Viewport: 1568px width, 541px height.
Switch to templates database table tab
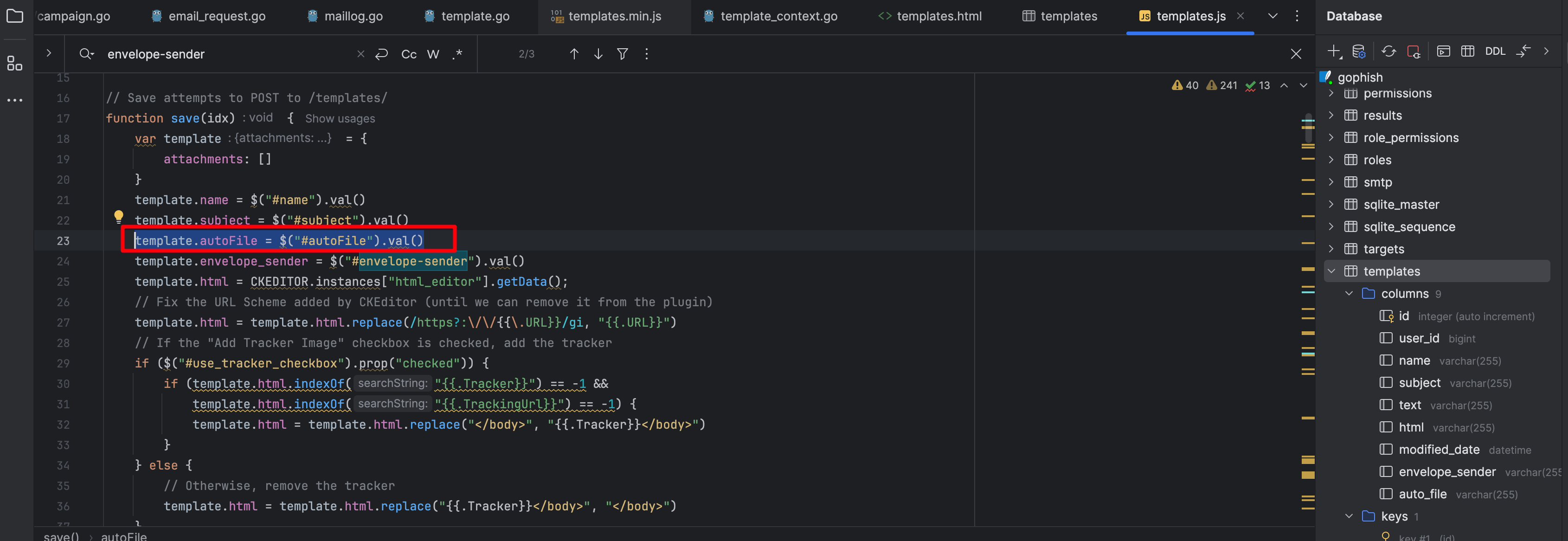(1060, 16)
